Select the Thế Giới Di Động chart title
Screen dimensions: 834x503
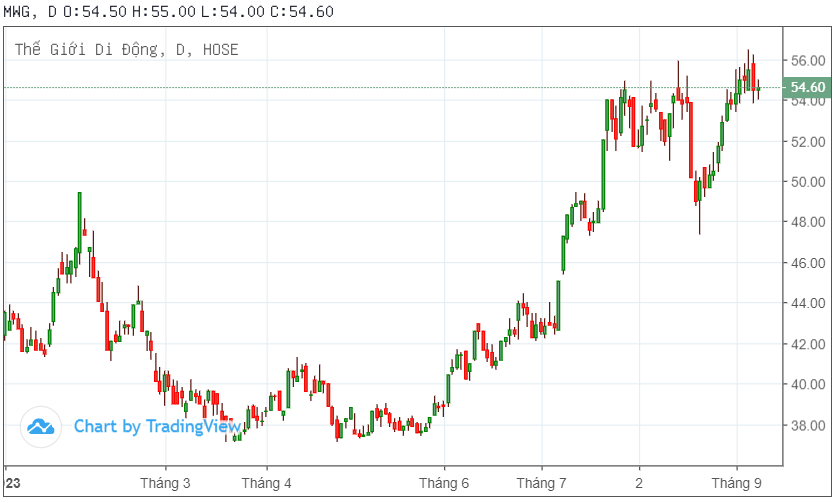(126, 50)
